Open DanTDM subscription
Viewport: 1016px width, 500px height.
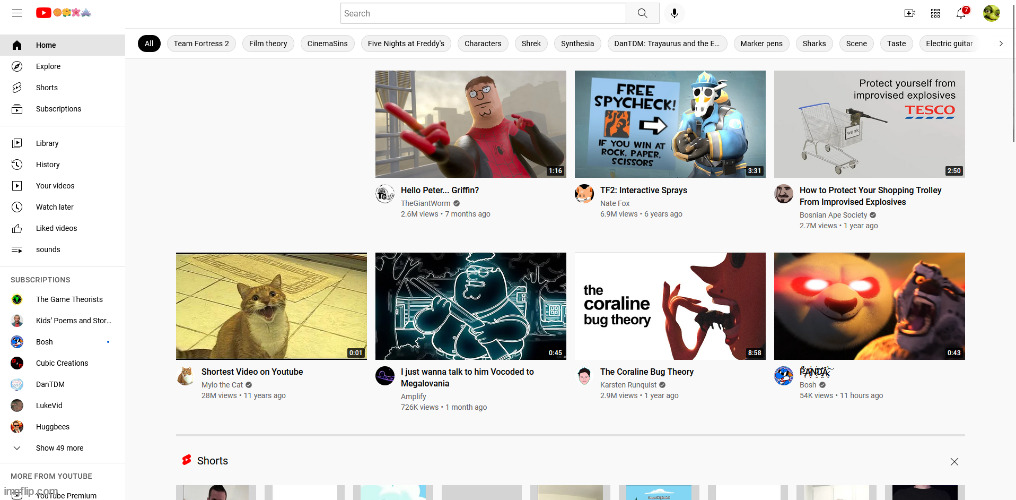(62, 385)
